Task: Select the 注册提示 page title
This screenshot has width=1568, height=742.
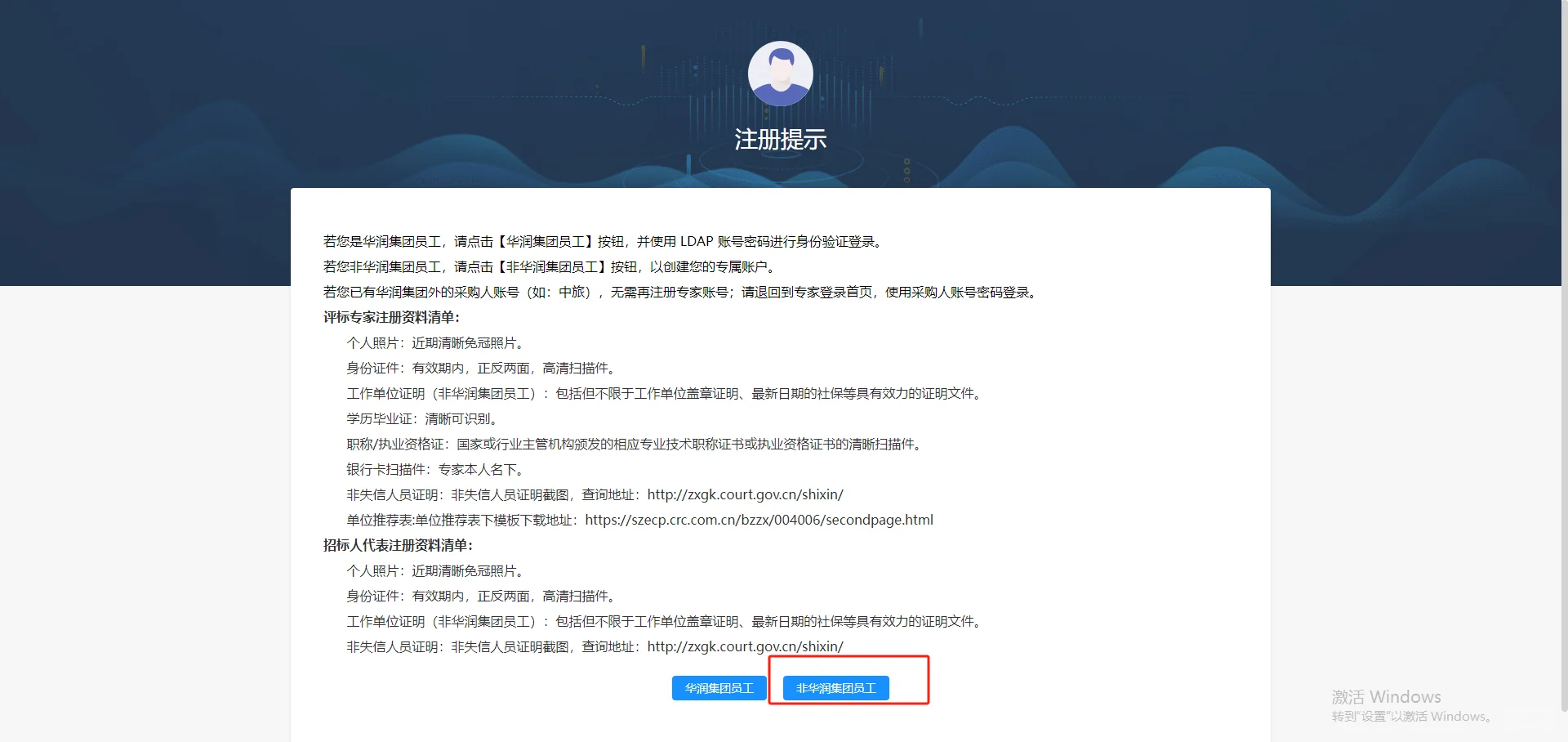Action: [780, 139]
